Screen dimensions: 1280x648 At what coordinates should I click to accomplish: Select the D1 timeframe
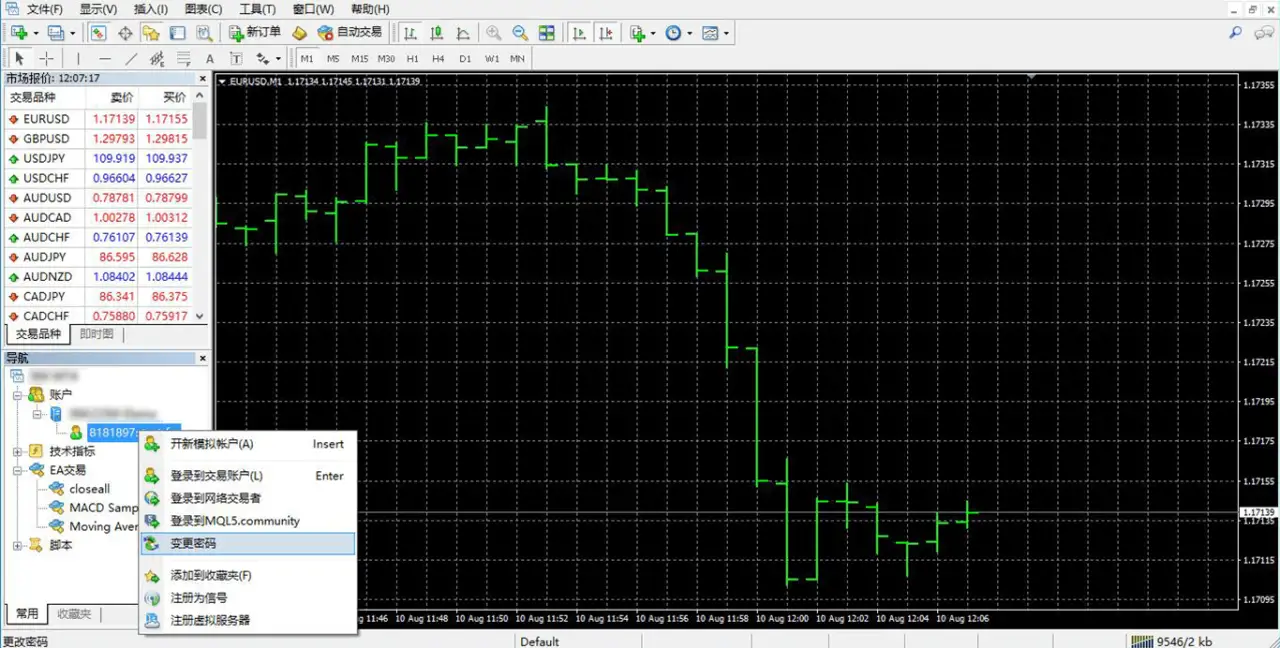[x=465, y=59]
